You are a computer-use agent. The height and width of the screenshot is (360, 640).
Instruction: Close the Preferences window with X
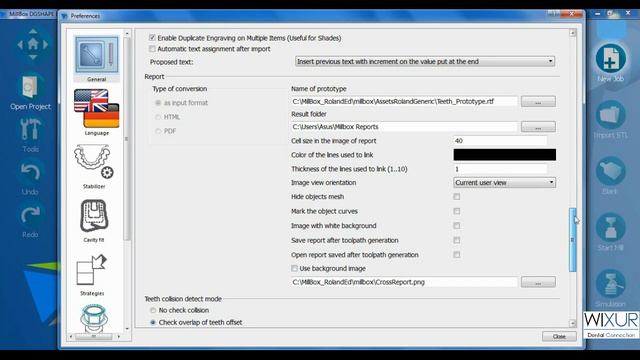point(571,14)
